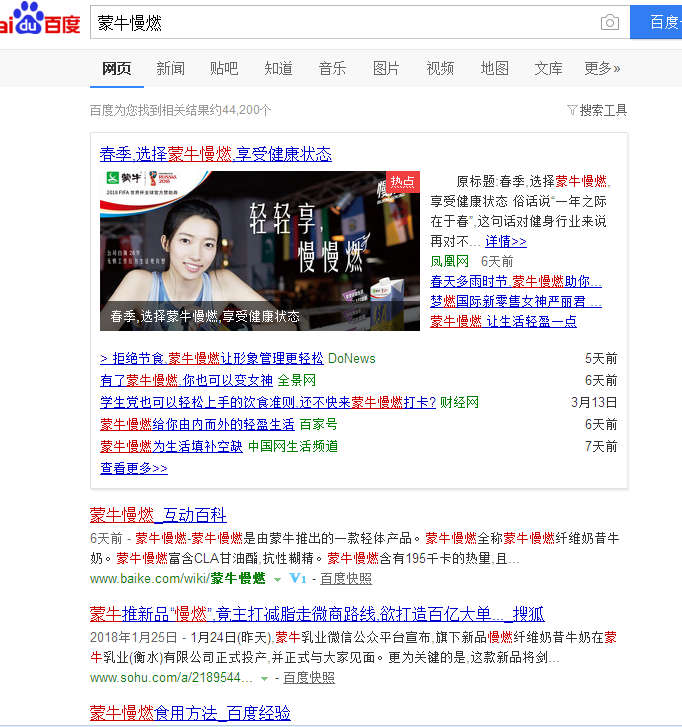Select the 网页 tab
The width and height of the screenshot is (682, 727).
116,69
